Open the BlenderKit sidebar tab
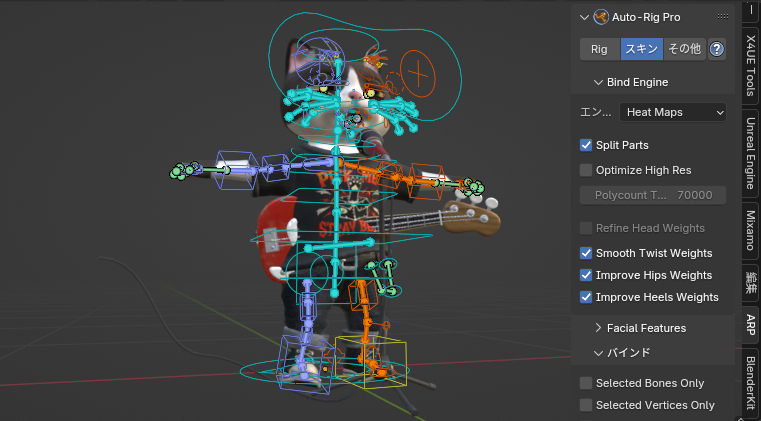The image size is (761, 421). 751,384
